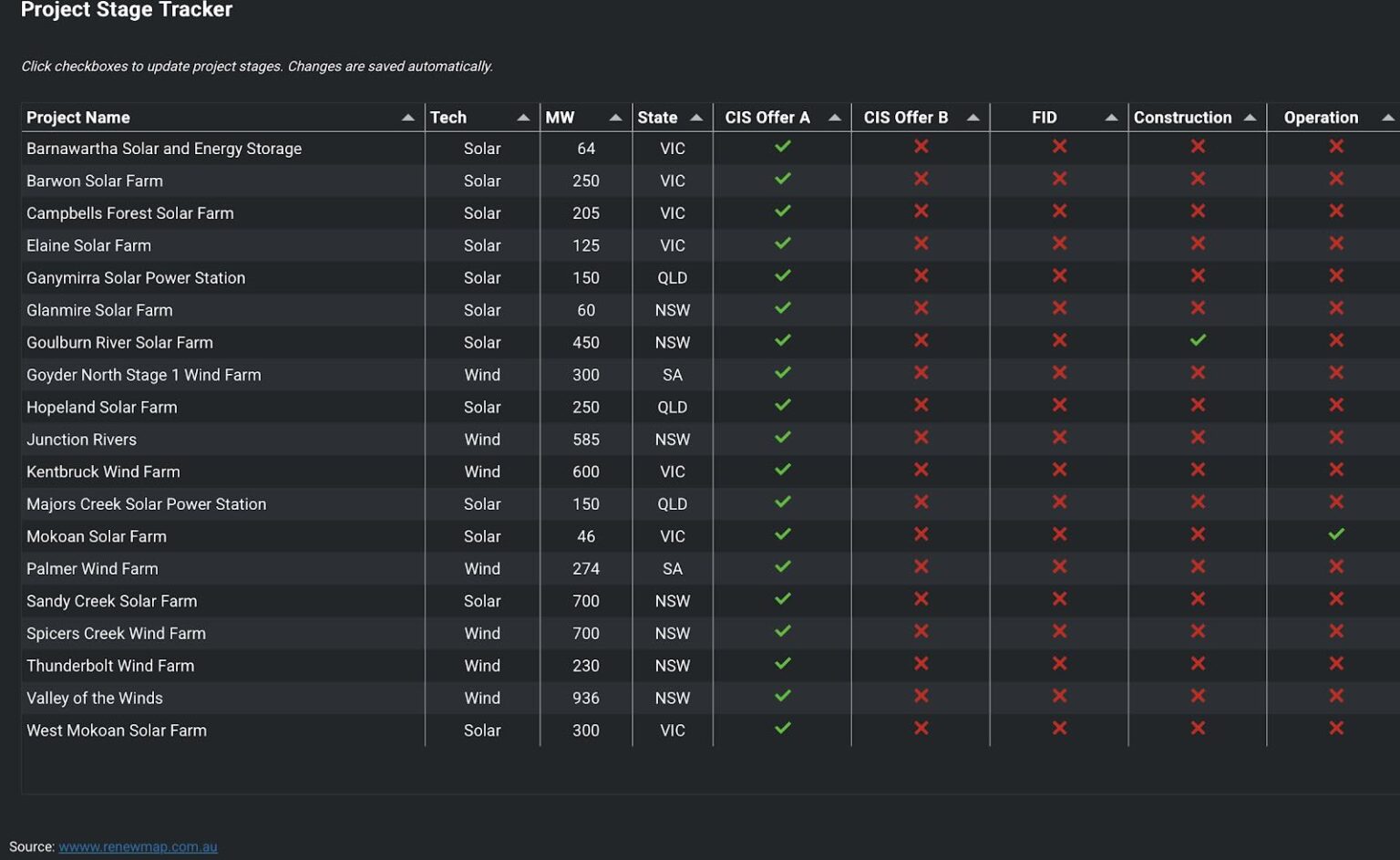Uncheck Construction for Goulburn River Solar Farm
This screenshot has width=1400, height=860.
click(1198, 341)
